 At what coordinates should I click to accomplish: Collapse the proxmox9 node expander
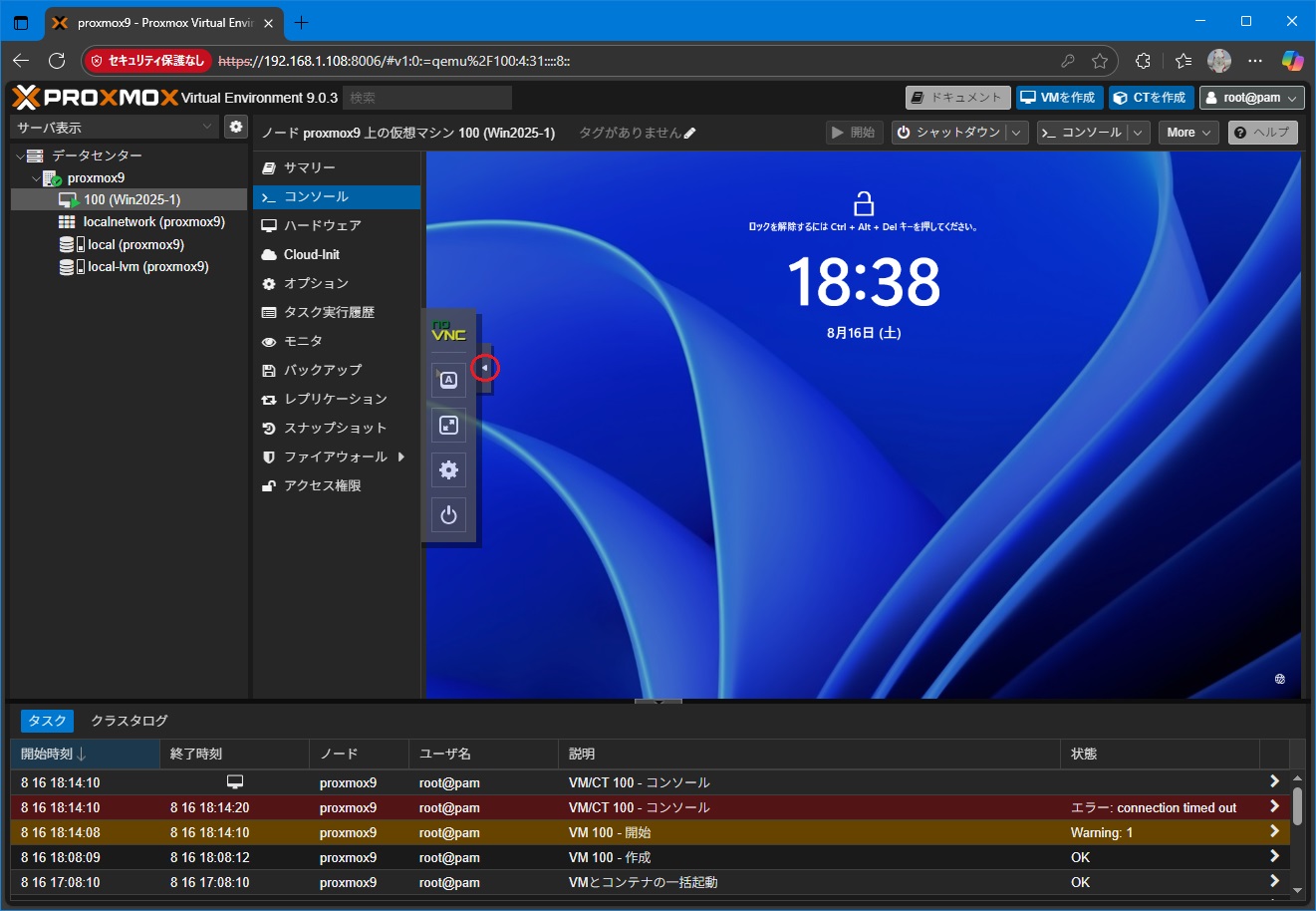(36, 179)
